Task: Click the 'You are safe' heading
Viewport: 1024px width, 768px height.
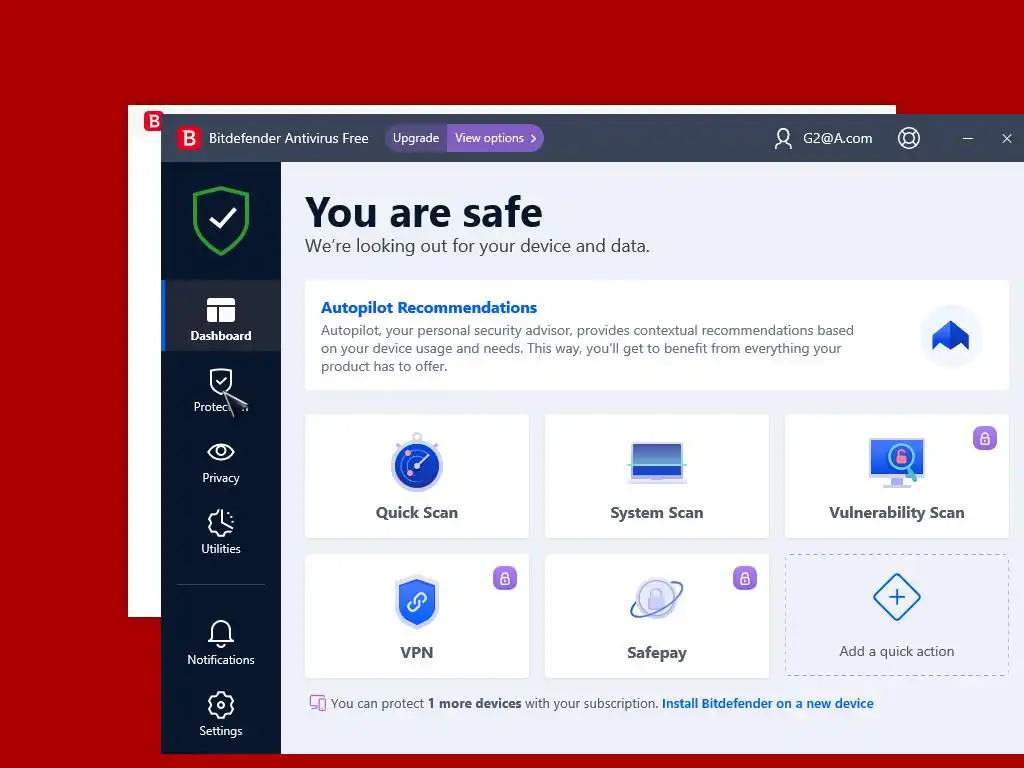Action: (423, 212)
